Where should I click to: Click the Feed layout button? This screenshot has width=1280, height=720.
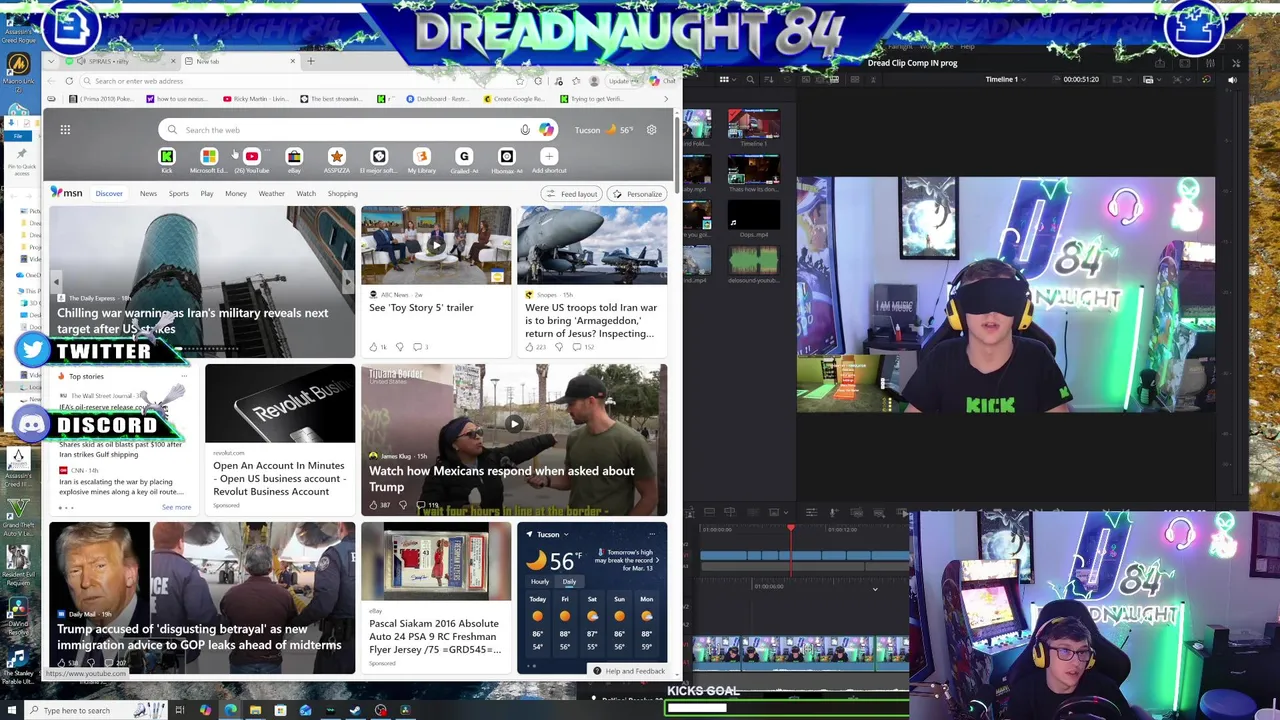[x=572, y=194]
